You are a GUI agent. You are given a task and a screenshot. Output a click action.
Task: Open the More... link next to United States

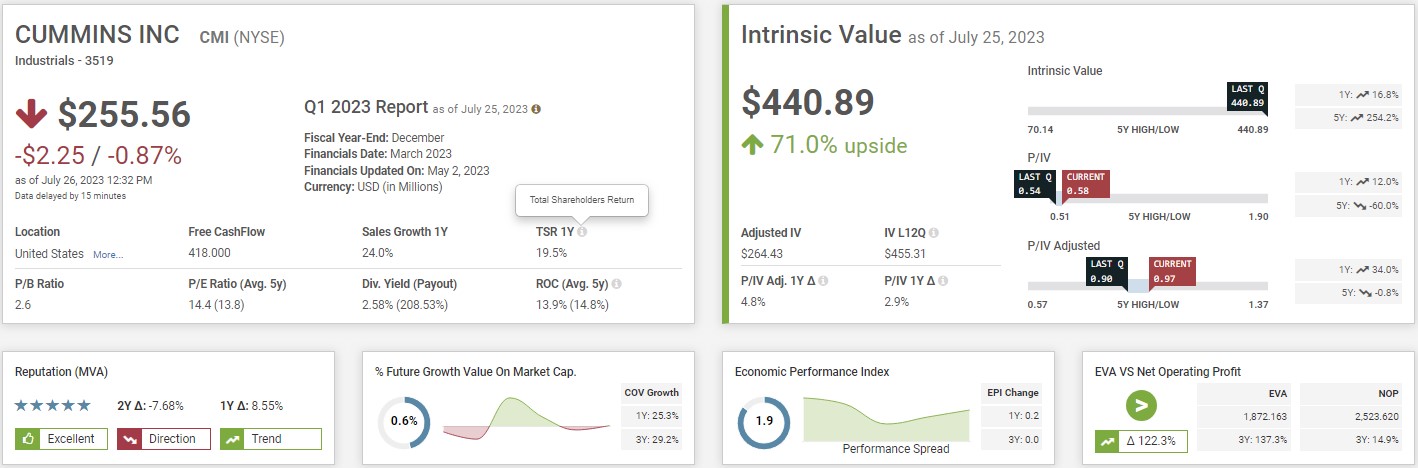[x=108, y=255]
